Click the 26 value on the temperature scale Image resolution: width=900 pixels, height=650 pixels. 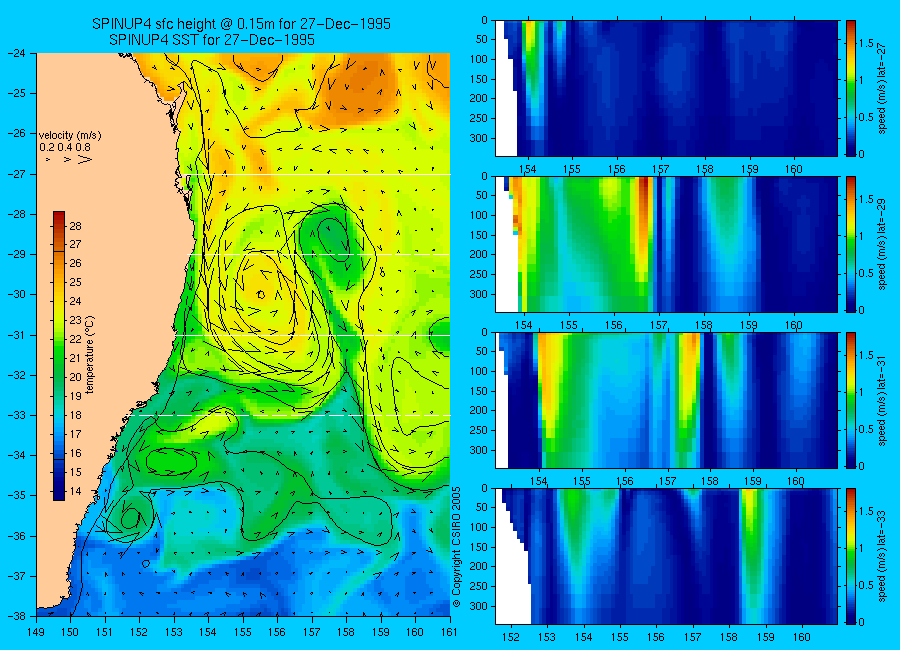coord(75,264)
